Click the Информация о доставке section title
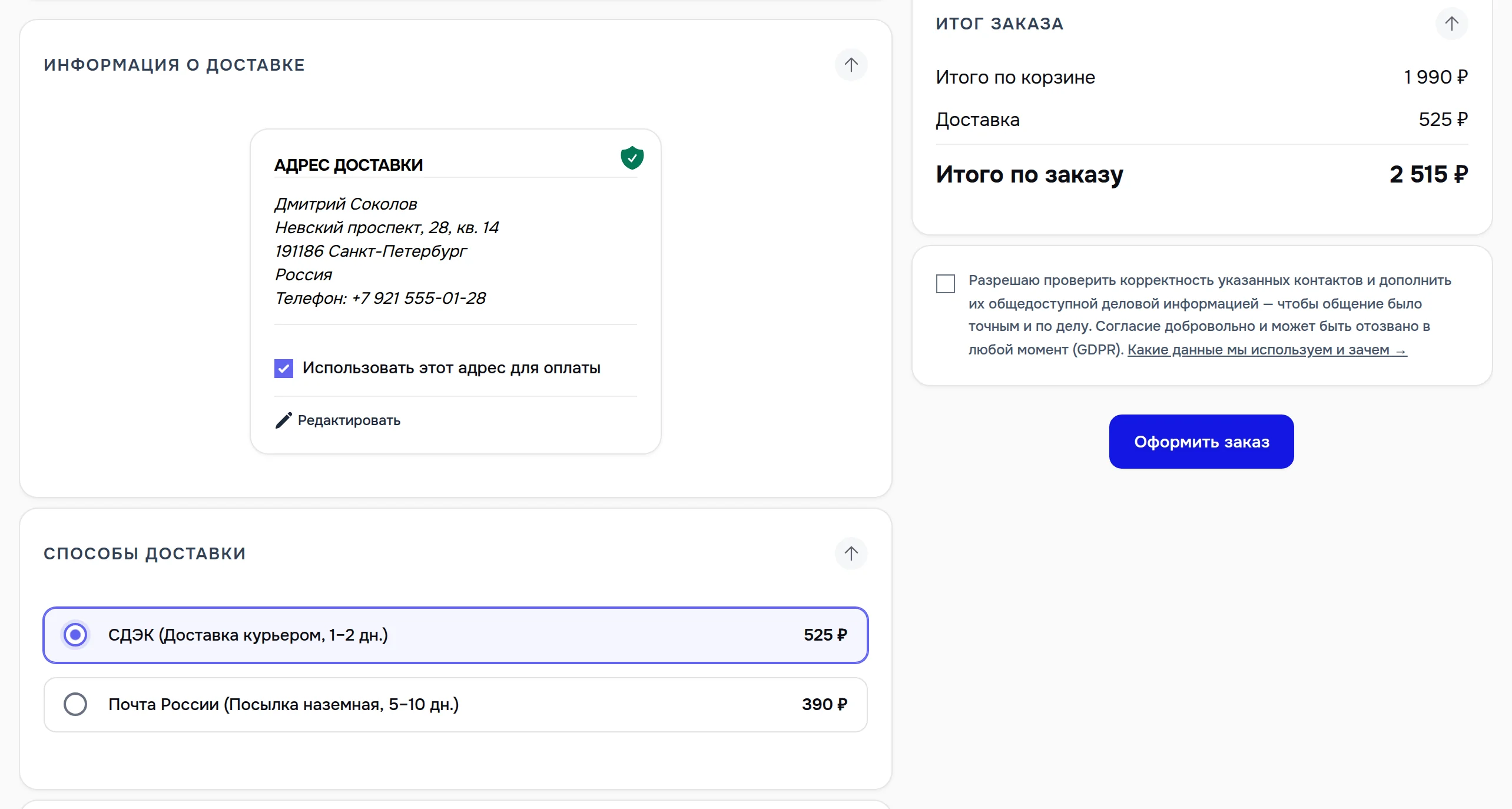This screenshot has height=809, width=1512. 174,65
